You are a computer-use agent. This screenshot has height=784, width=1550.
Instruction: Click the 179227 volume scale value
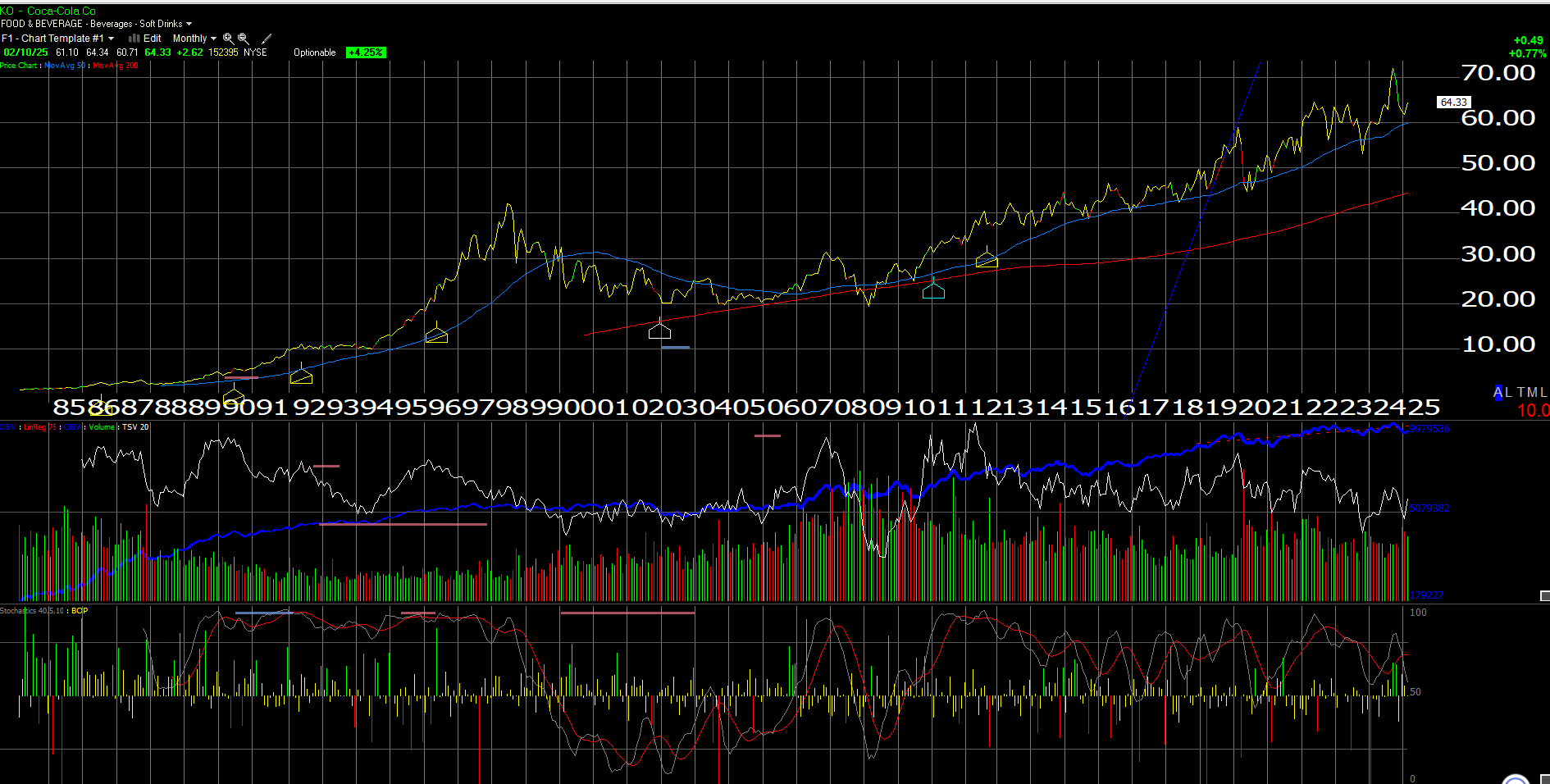click(1426, 595)
